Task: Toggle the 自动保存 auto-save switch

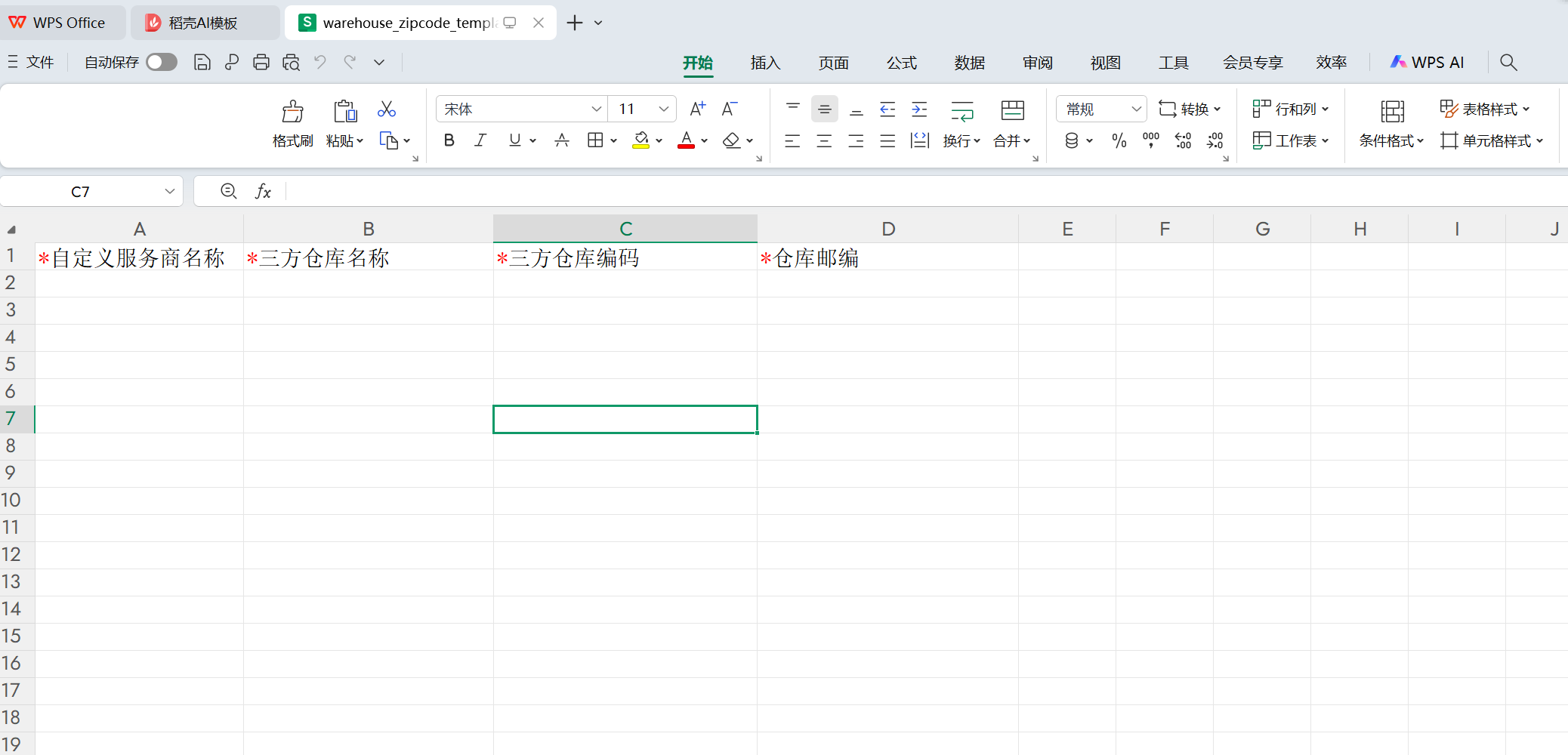Action: pyautogui.click(x=162, y=63)
